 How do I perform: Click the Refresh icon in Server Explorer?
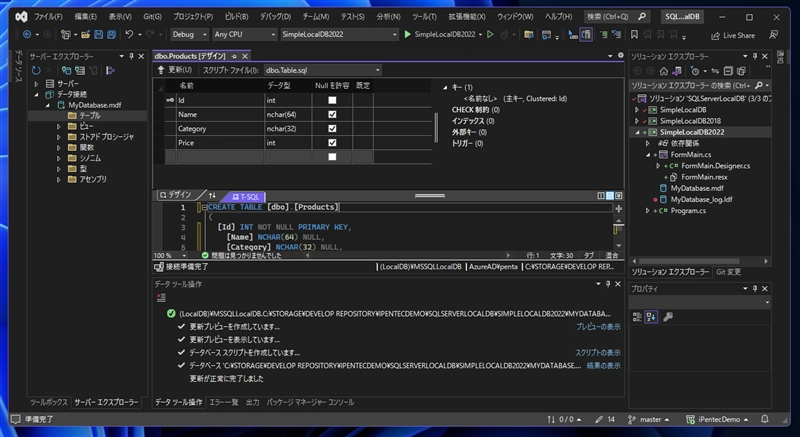37,71
